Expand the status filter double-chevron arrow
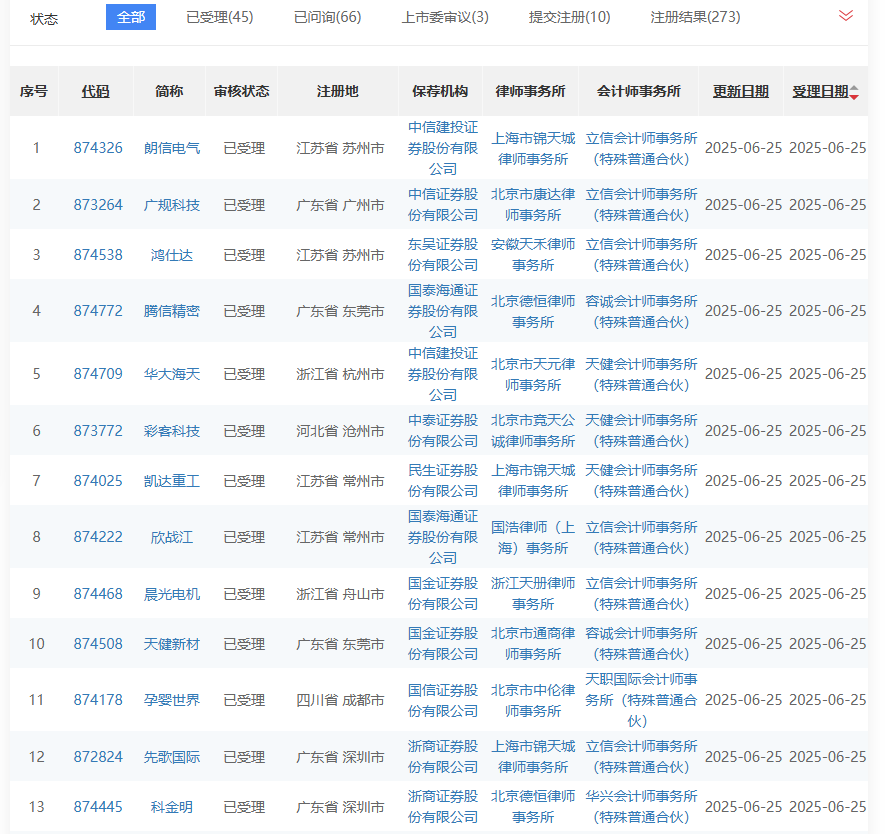This screenshot has width=885, height=834. [x=846, y=16]
